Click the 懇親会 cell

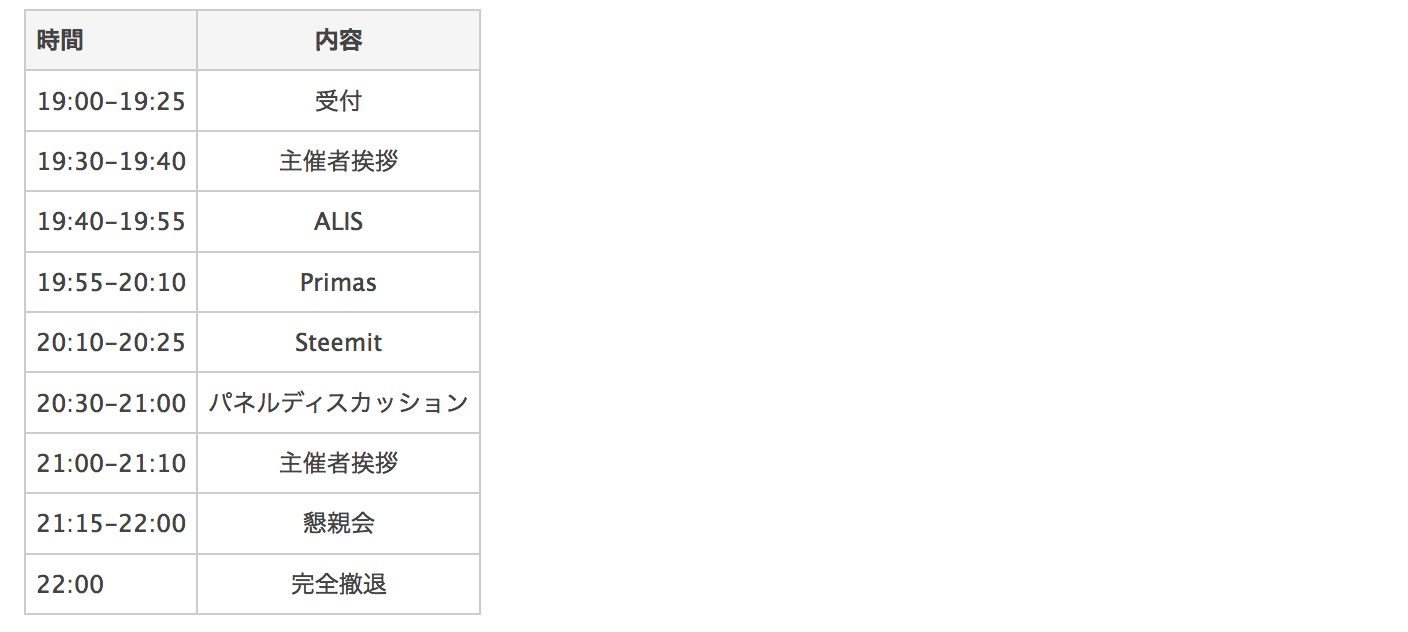click(338, 523)
